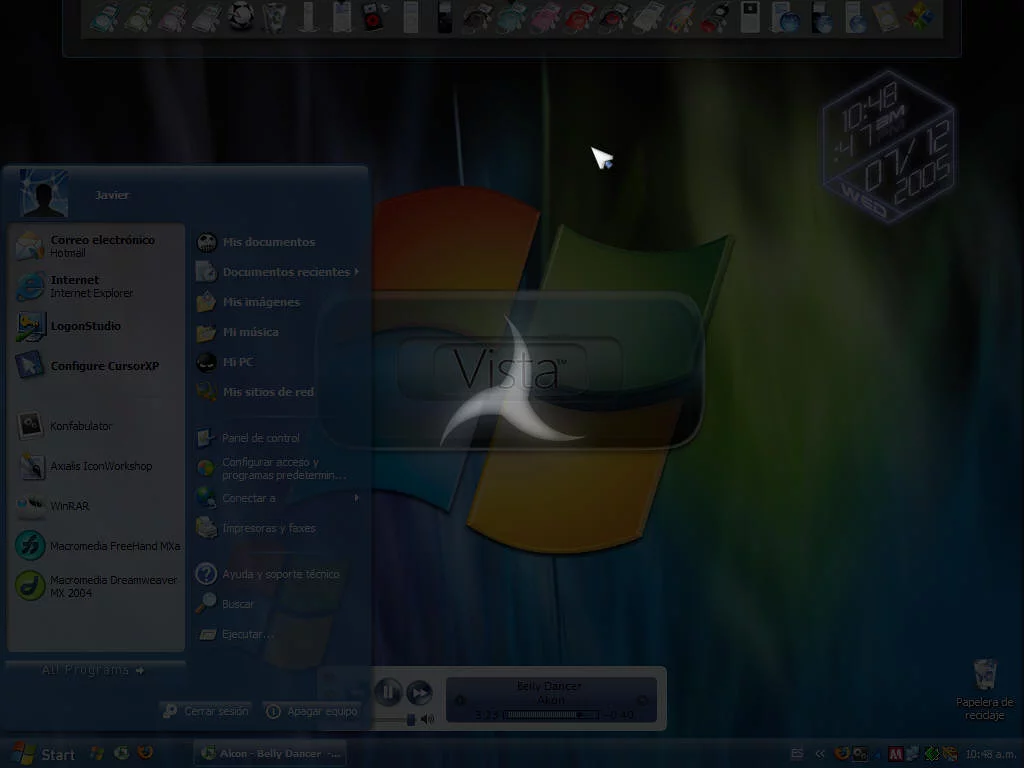Expand All Programs list
1024x768 pixels.
pyautogui.click(x=93, y=670)
